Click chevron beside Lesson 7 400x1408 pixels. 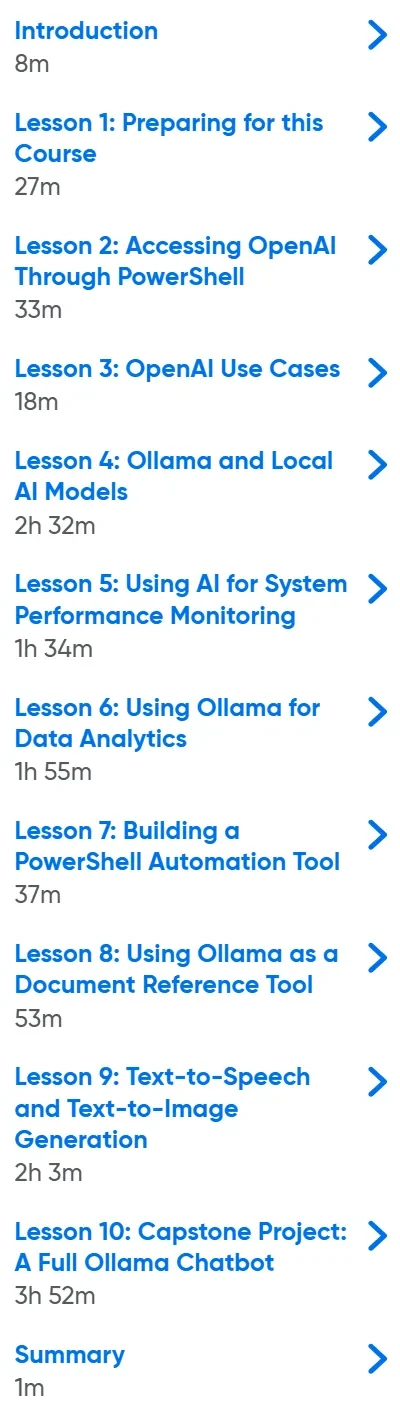point(377,834)
